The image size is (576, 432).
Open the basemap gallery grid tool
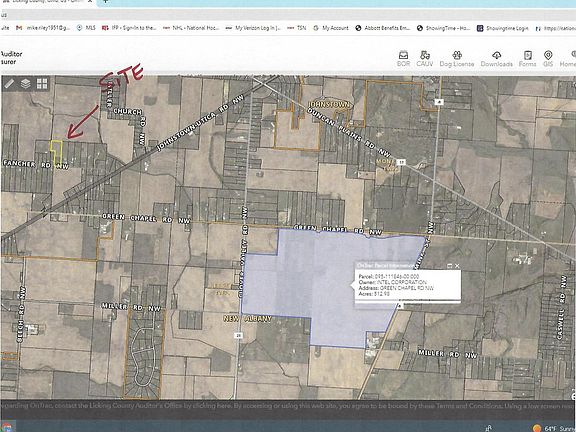click(42, 84)
